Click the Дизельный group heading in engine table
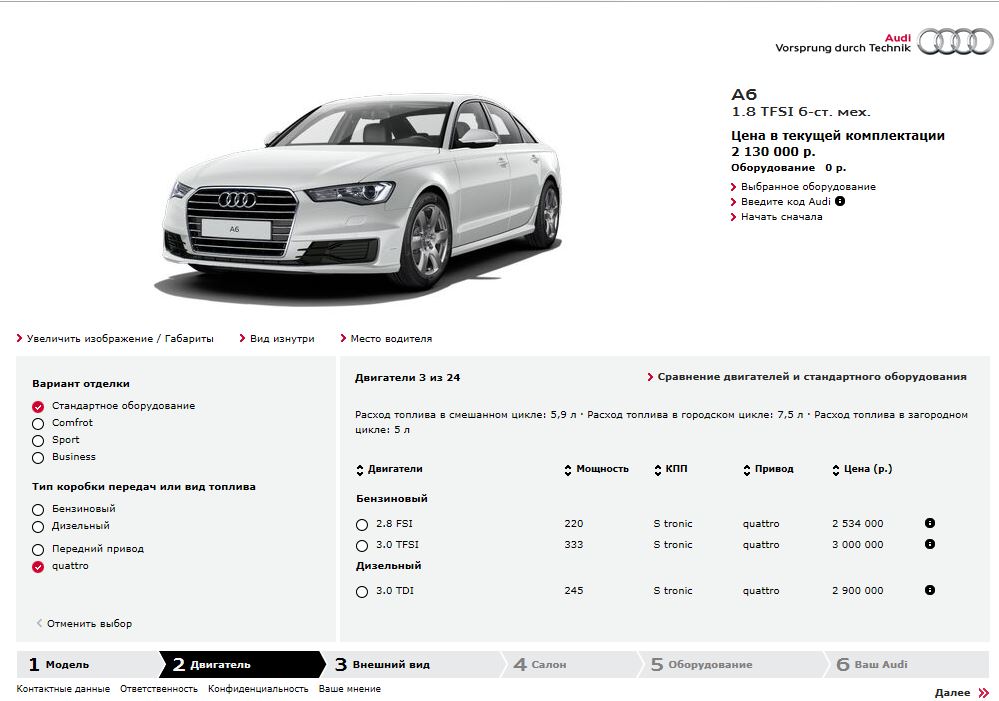This screenshot has height=701, width=999. pos(389,565)
